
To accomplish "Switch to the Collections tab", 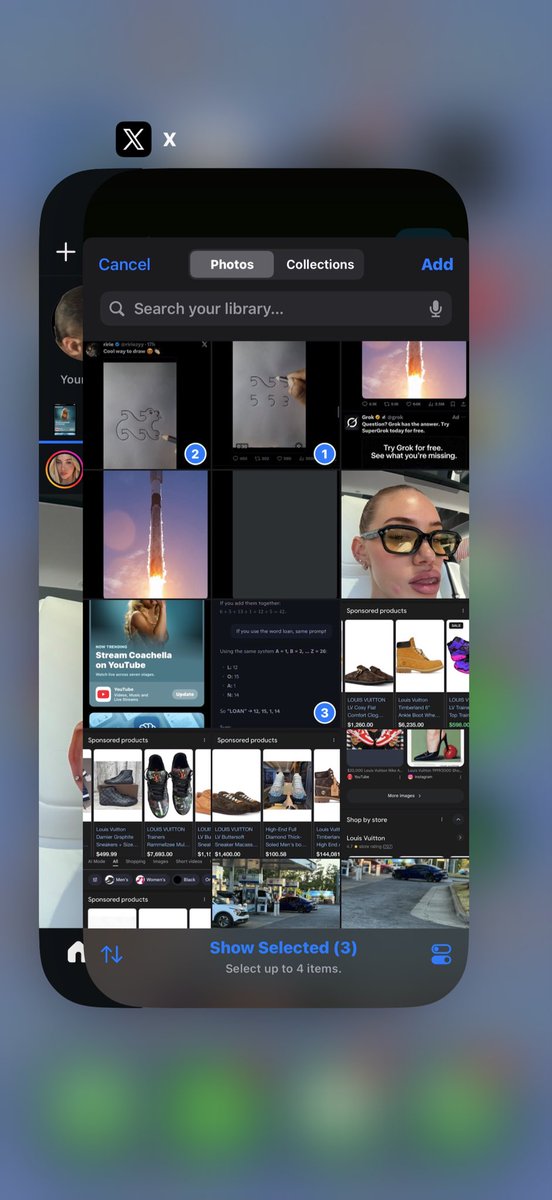I will 320,264.
